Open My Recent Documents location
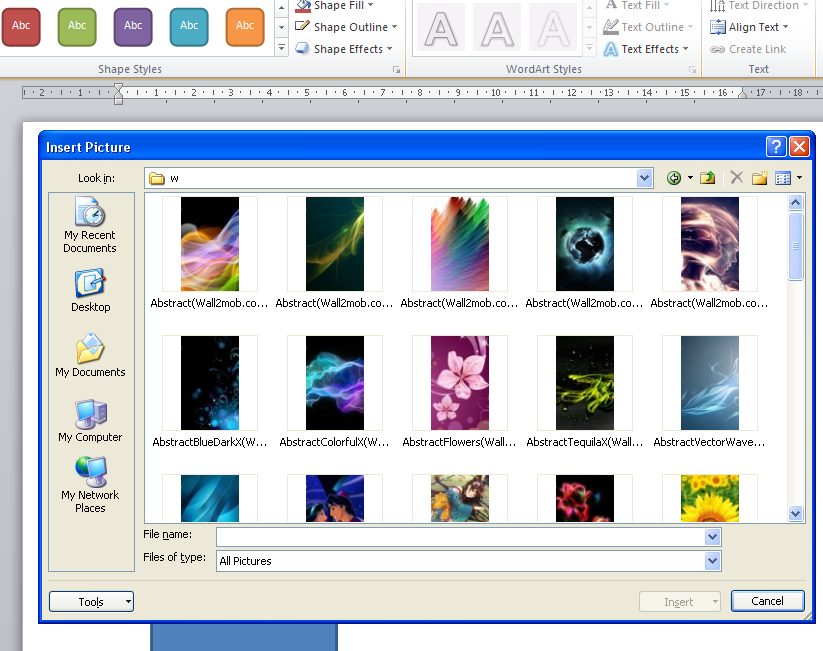This screenshot has height=651, width=823. point(90,226)
